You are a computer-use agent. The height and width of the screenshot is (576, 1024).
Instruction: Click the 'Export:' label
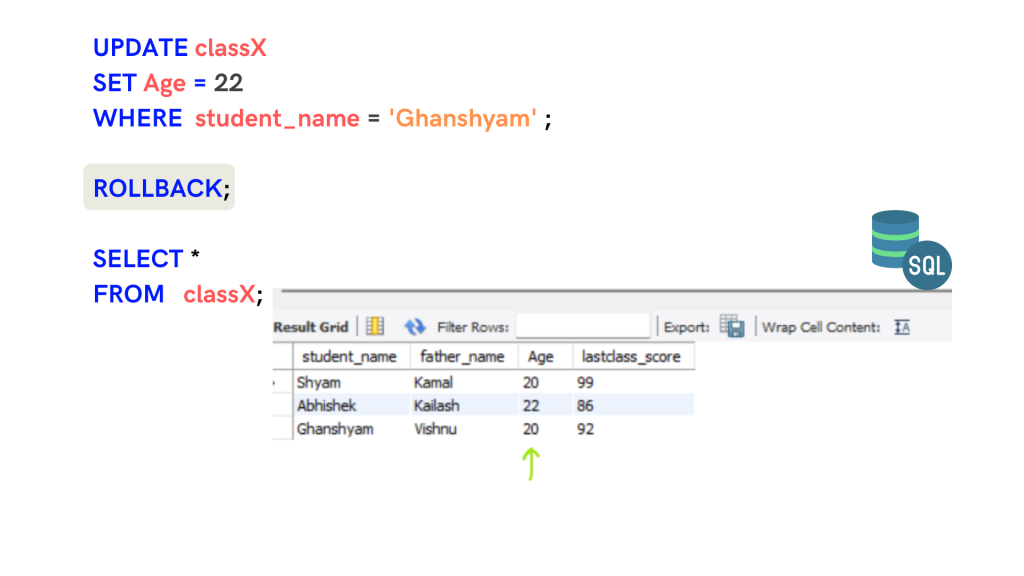click(x=686, y=327)
